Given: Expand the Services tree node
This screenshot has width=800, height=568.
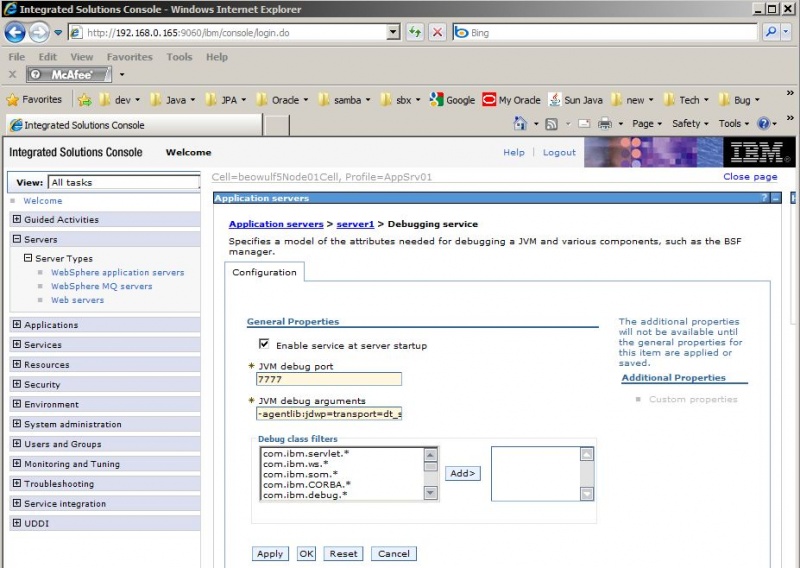Looking at the screenshot, I should (17, 344).
